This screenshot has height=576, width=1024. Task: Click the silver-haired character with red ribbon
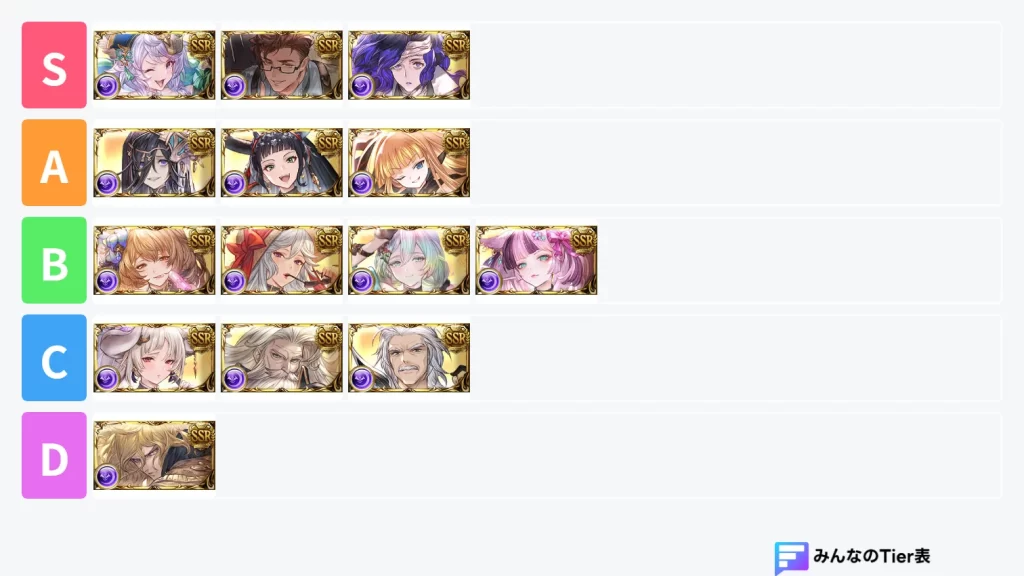[x=281, y=260]
